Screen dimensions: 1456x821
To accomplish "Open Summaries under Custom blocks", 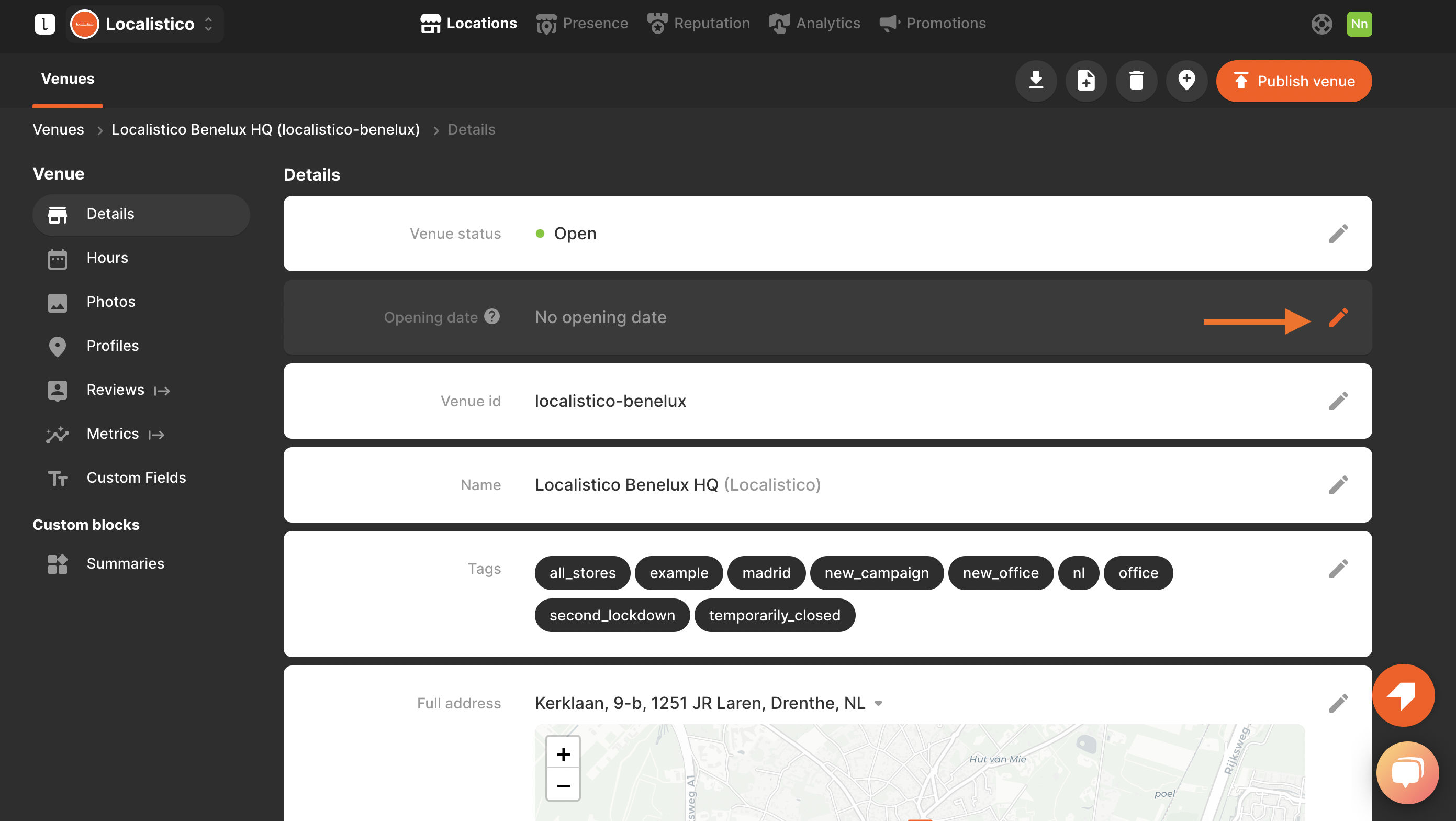I will pos(141,564).
